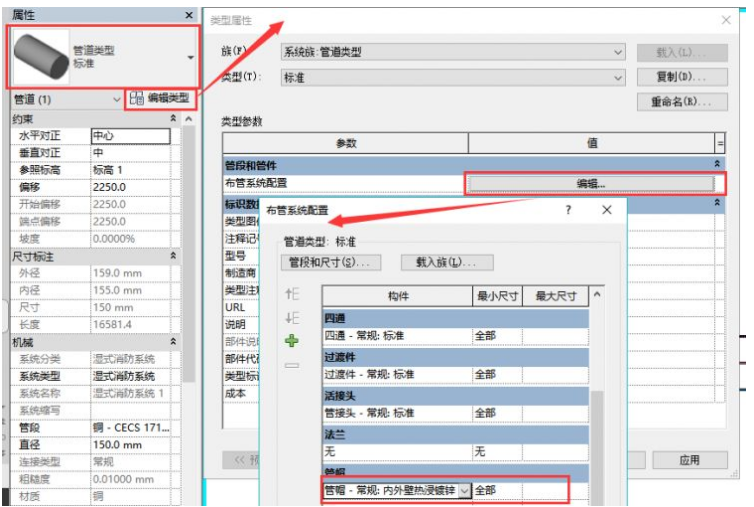The image size is (754, 507).
Task: Click the Pipe Segment value CECS 171
Action: click(x=130, y=428)
